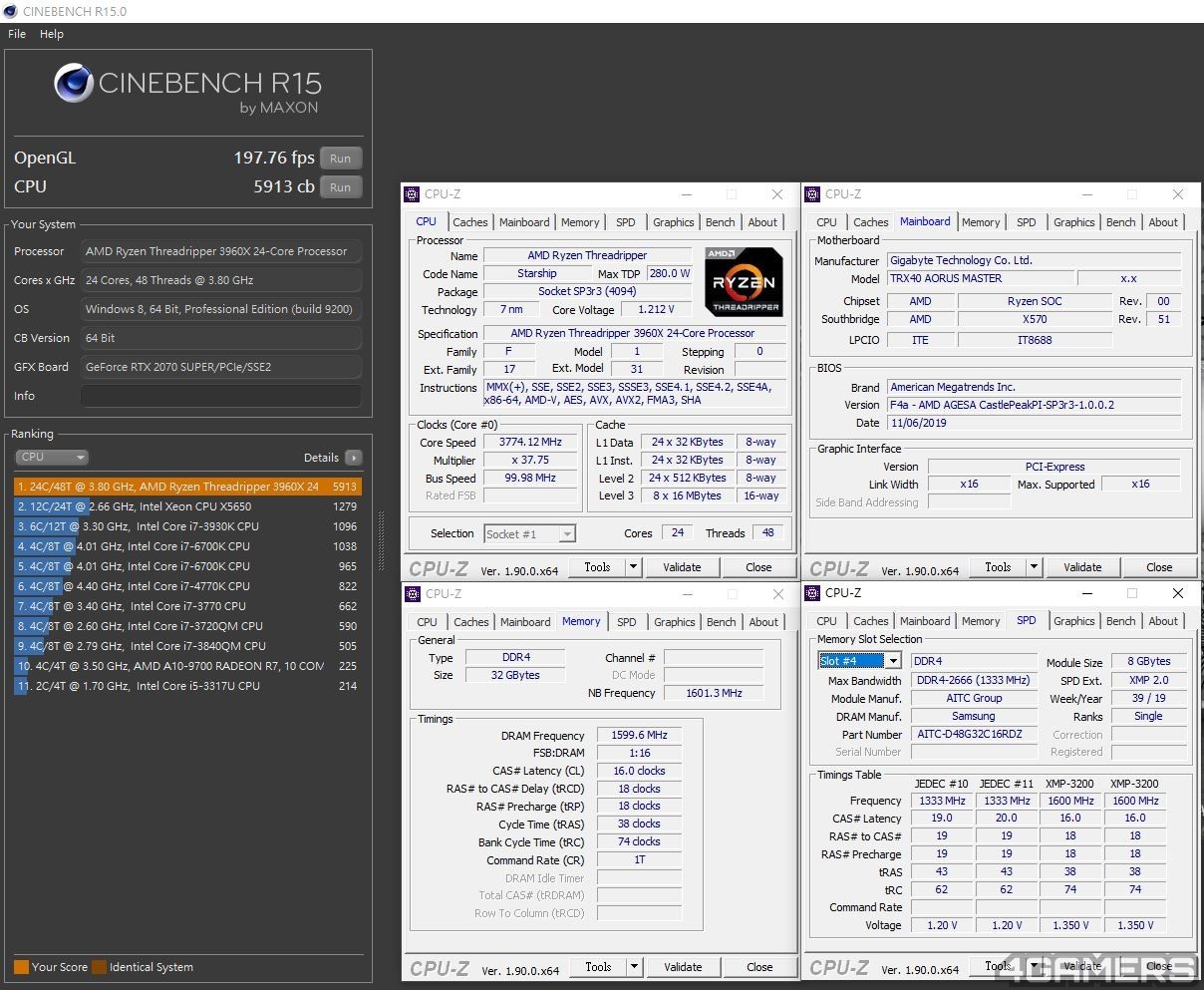Open Tools dropdown arrow in the Processor CPU-Z window
Image resolution: width=1204 pixels, height=990 pixels.
(633, 567)
